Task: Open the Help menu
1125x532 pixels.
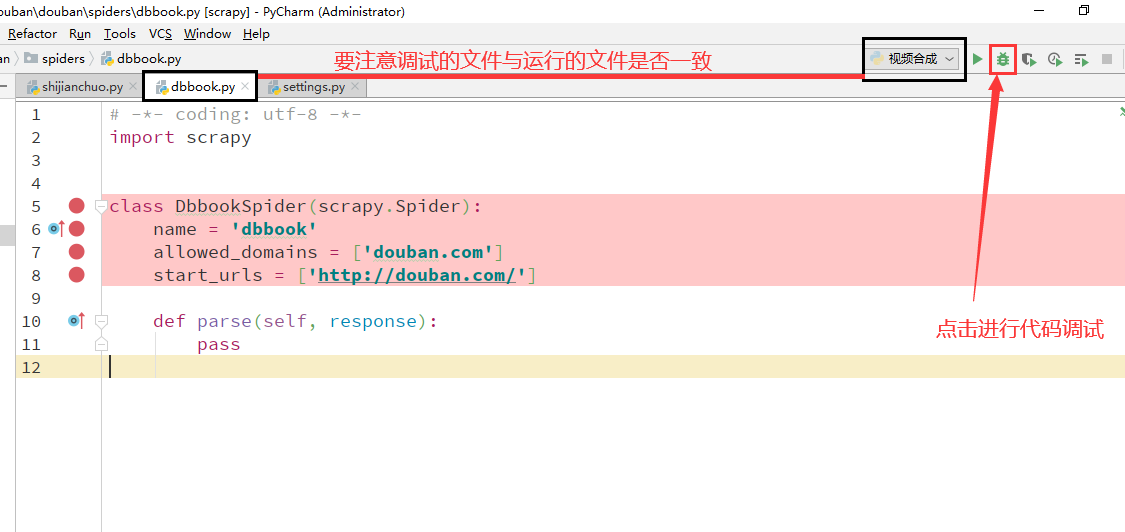Action: point(256,34)
